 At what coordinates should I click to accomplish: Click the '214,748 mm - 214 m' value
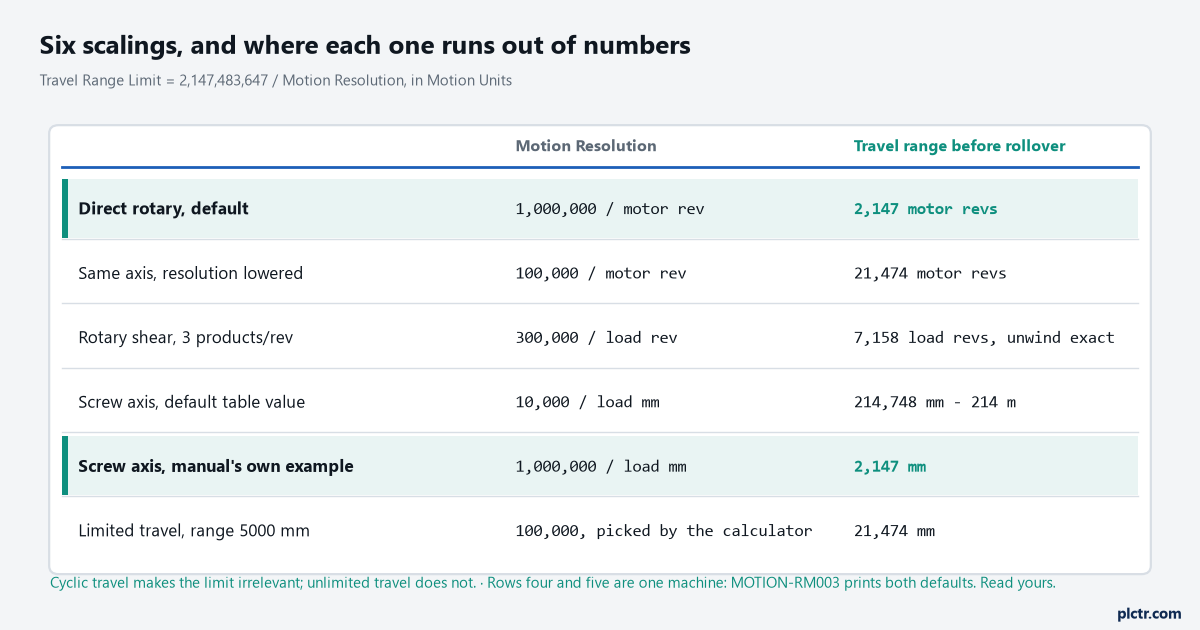(x=935, y=402)
